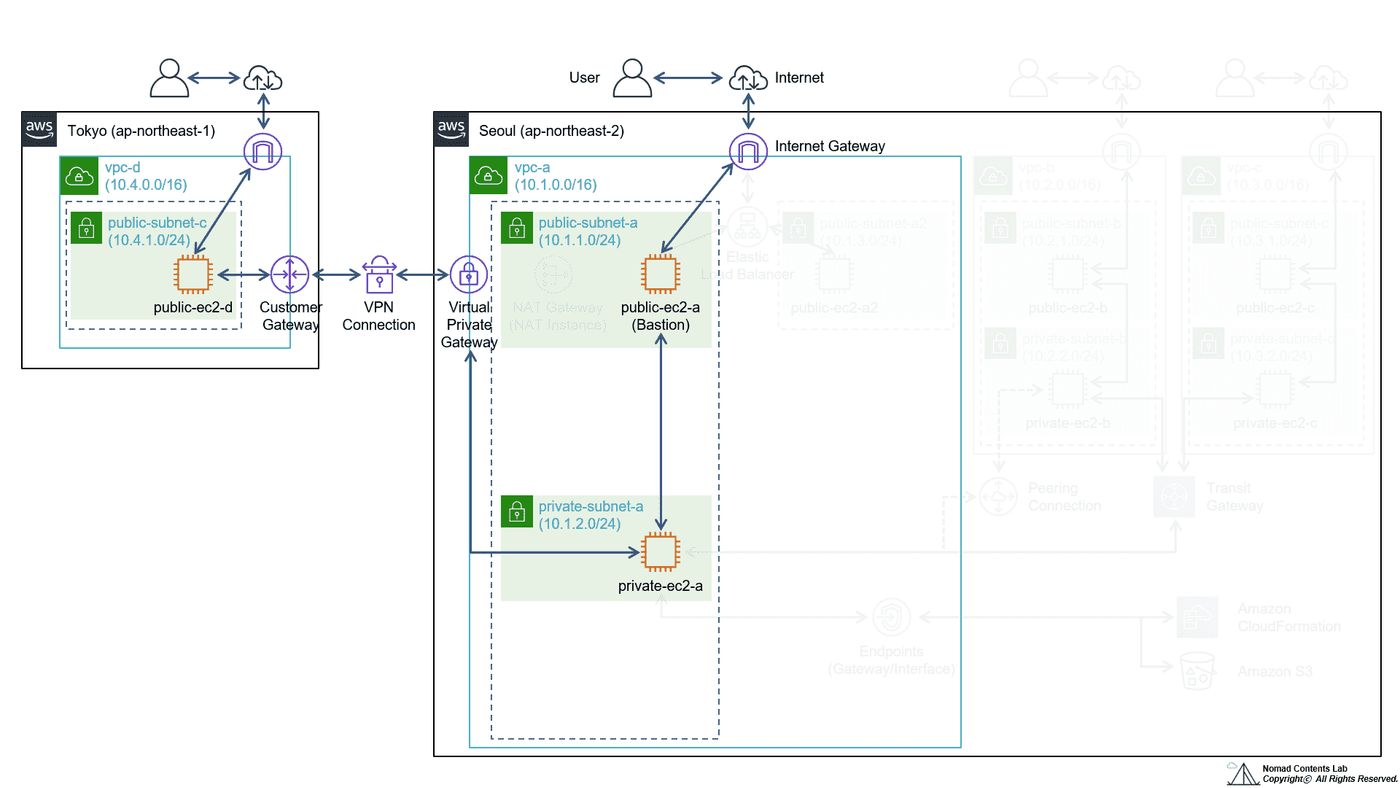1400x788 pixels.
Task: Select the 'Internet' text label
Action: (799, 78)
